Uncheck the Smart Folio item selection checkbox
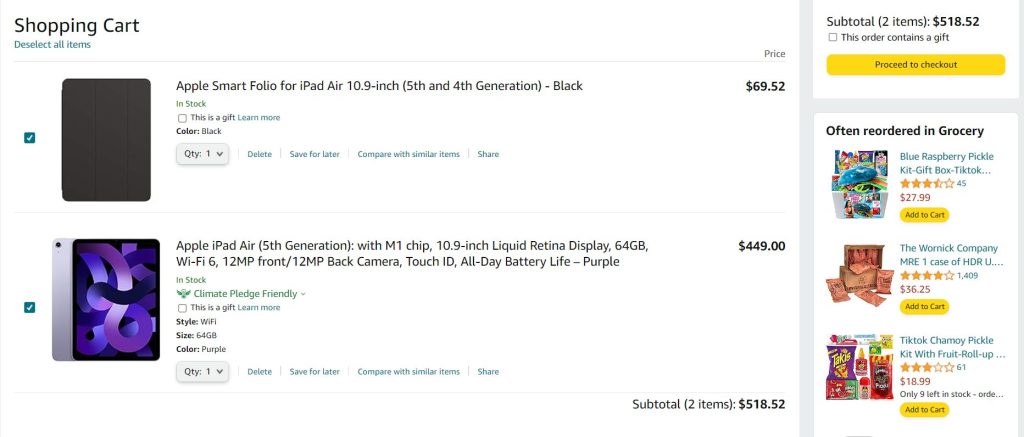The image size is (1024, 437). point(30,138)
